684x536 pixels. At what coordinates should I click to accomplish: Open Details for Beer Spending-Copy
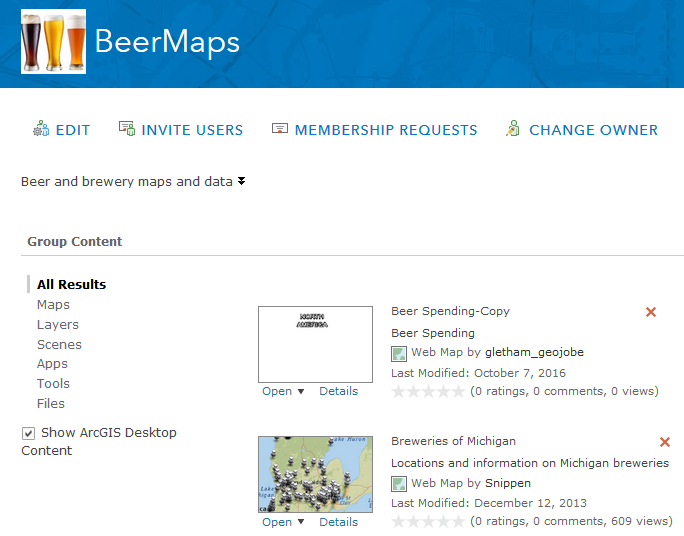[x=338, y=391]
